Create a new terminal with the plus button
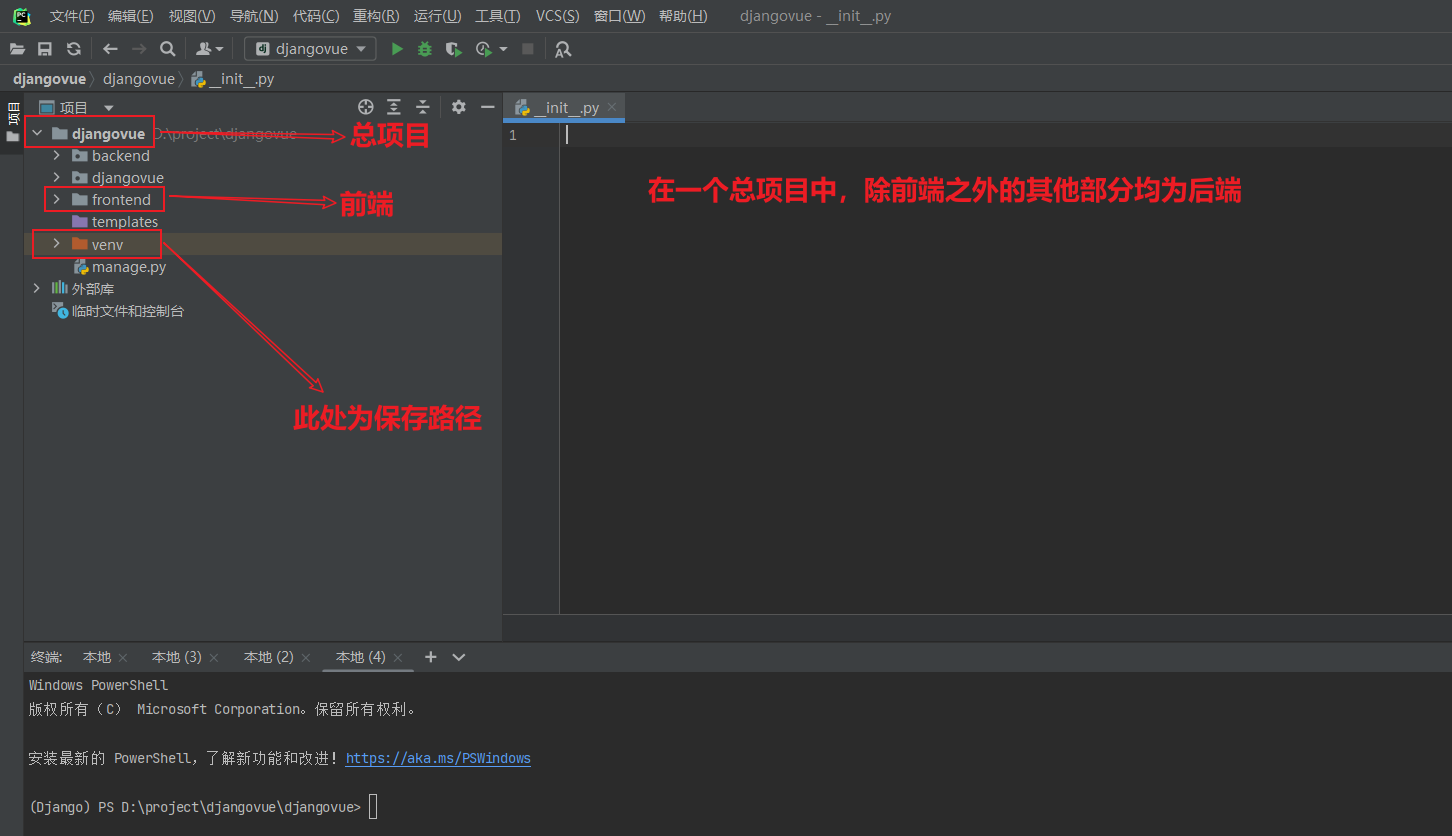Image resolution: width=1452 pixels, height=836 pixels. click(430, 657)
